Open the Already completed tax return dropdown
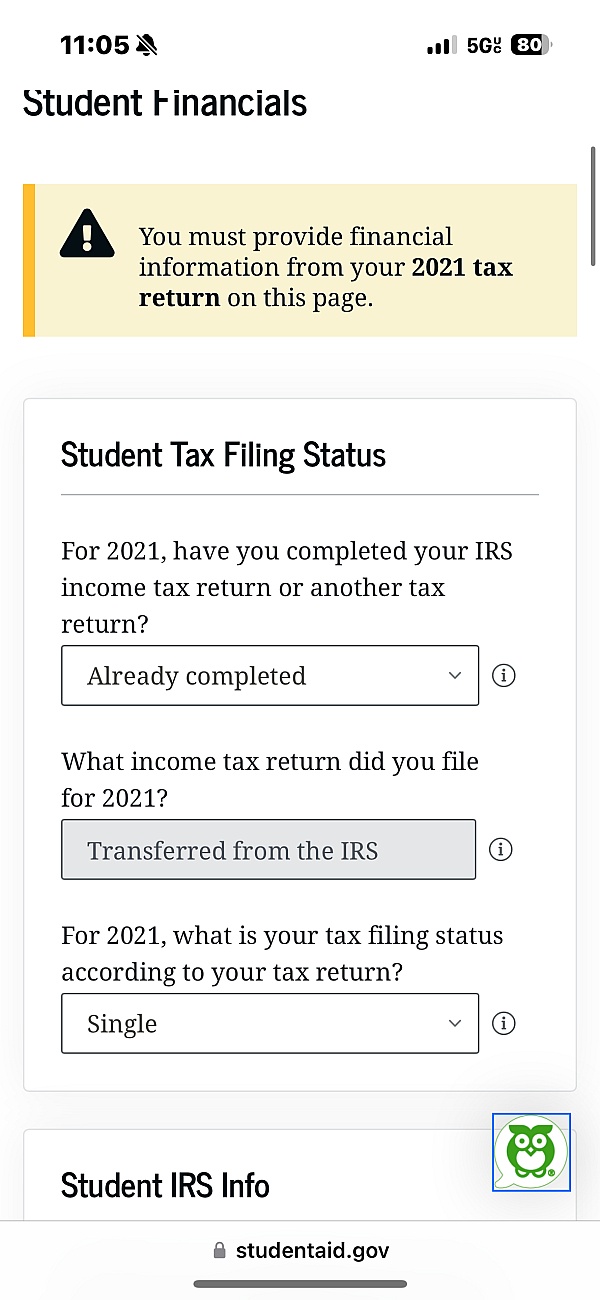 (x=270, y=676)
